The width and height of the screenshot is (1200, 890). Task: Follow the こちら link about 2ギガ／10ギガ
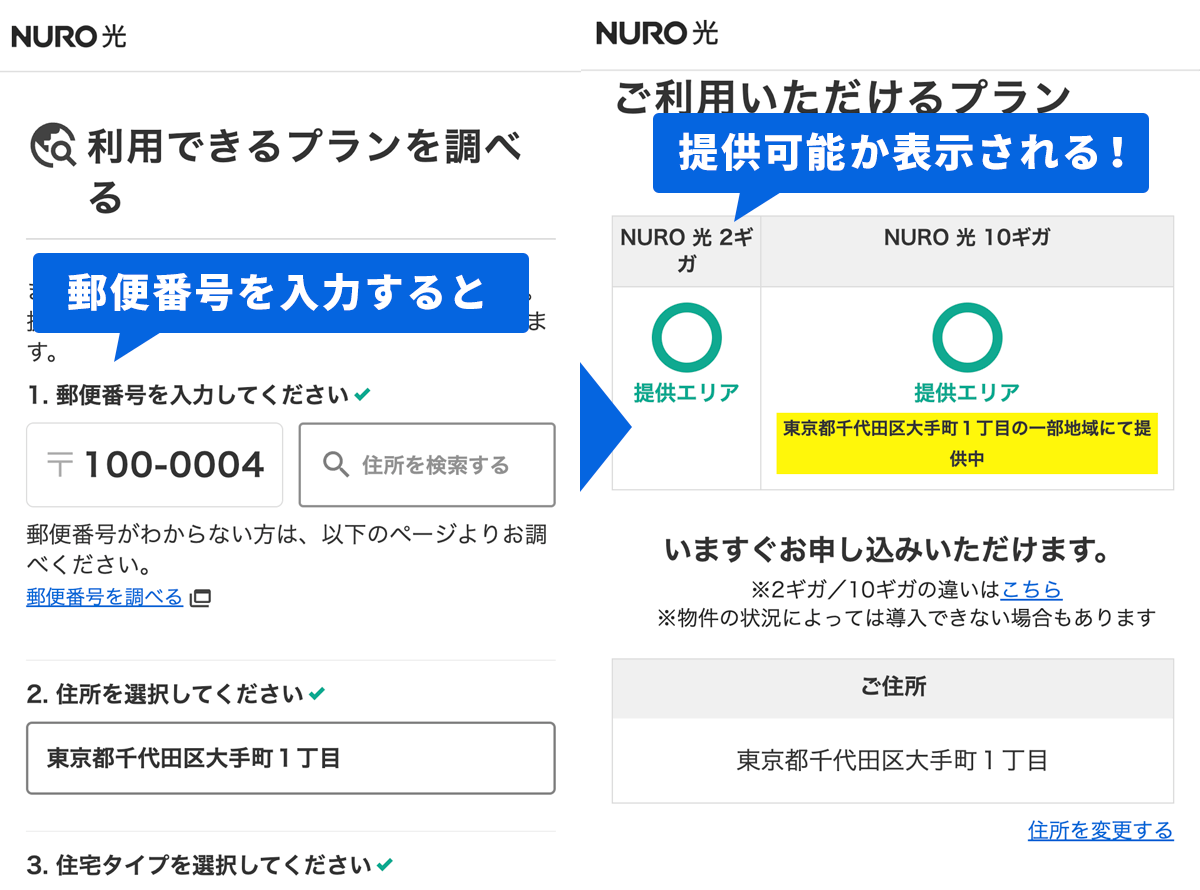click(x=1031, y=589)
